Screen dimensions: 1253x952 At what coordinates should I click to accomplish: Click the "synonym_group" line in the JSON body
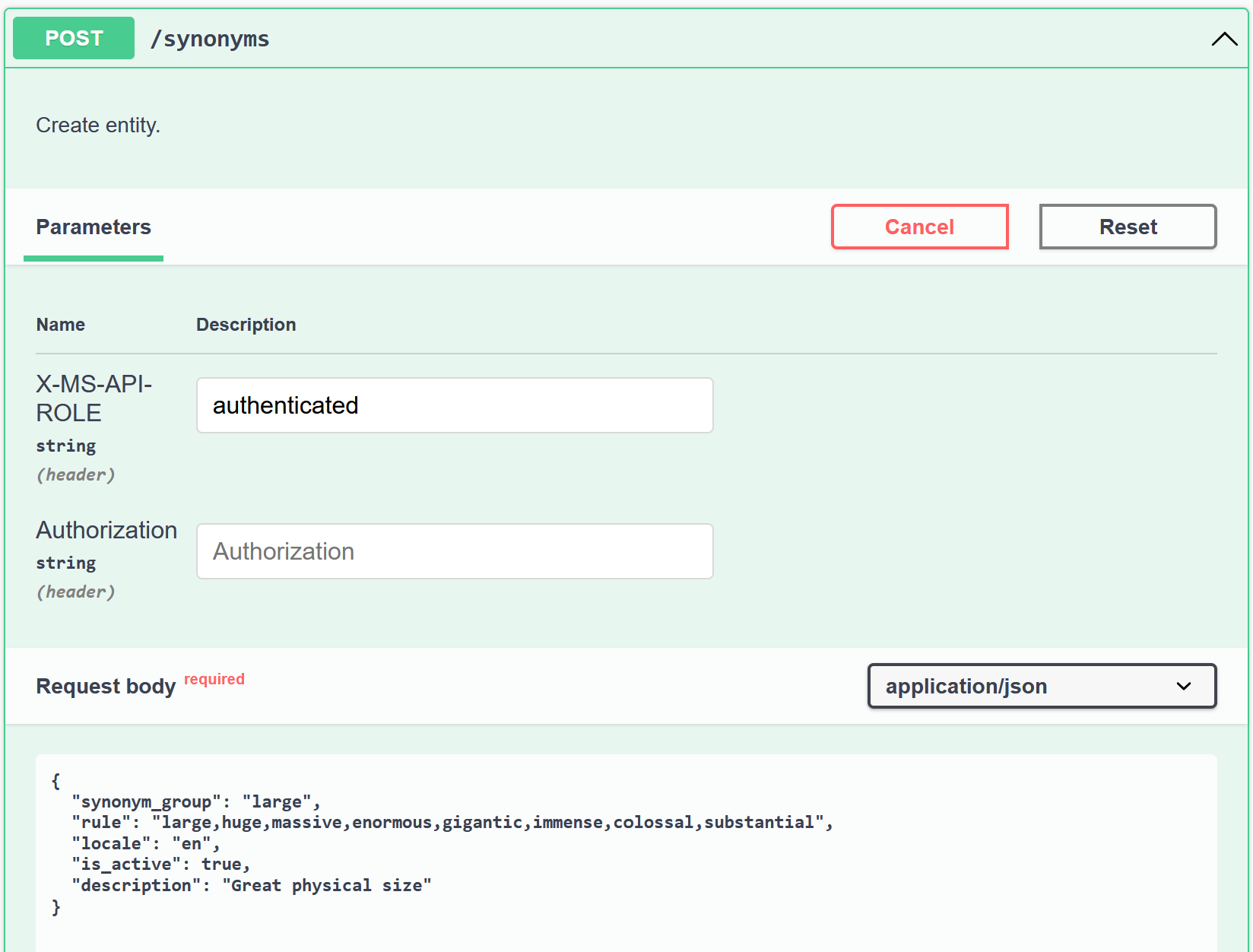[196, 802]
